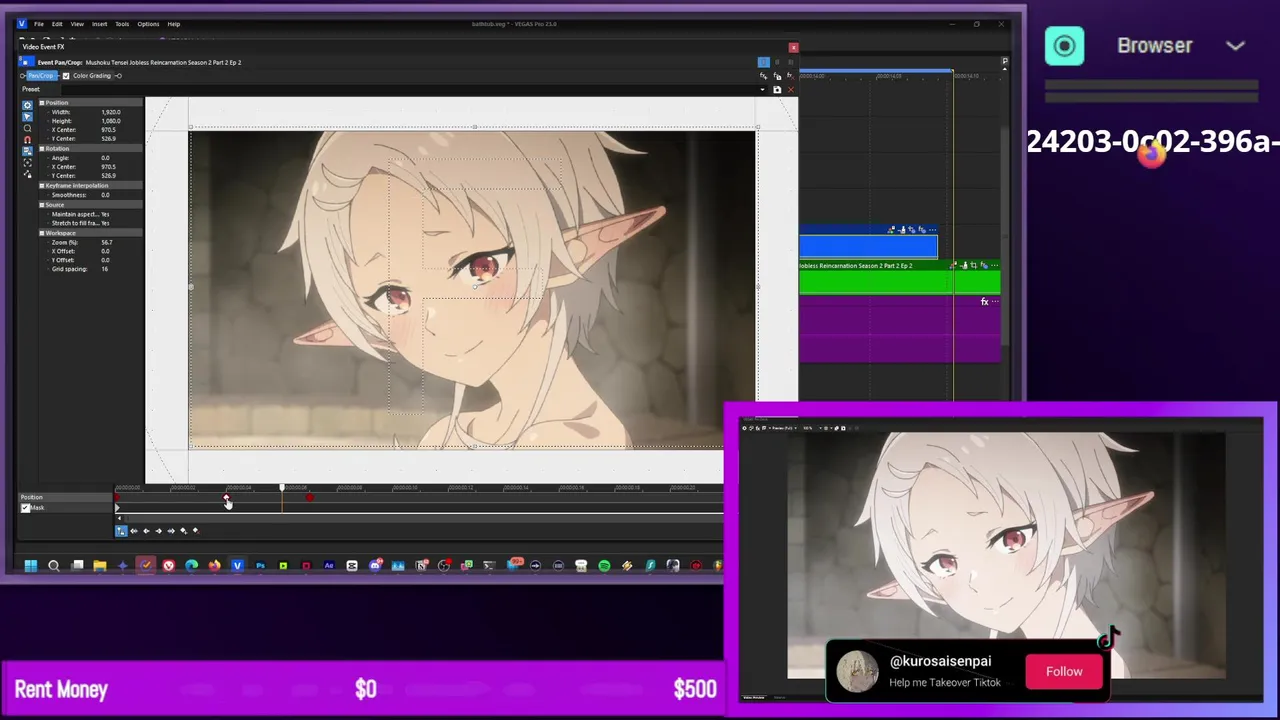Open the File menu
The height and width of the screenshot is (720, 1280).
(x=39, y=24)
